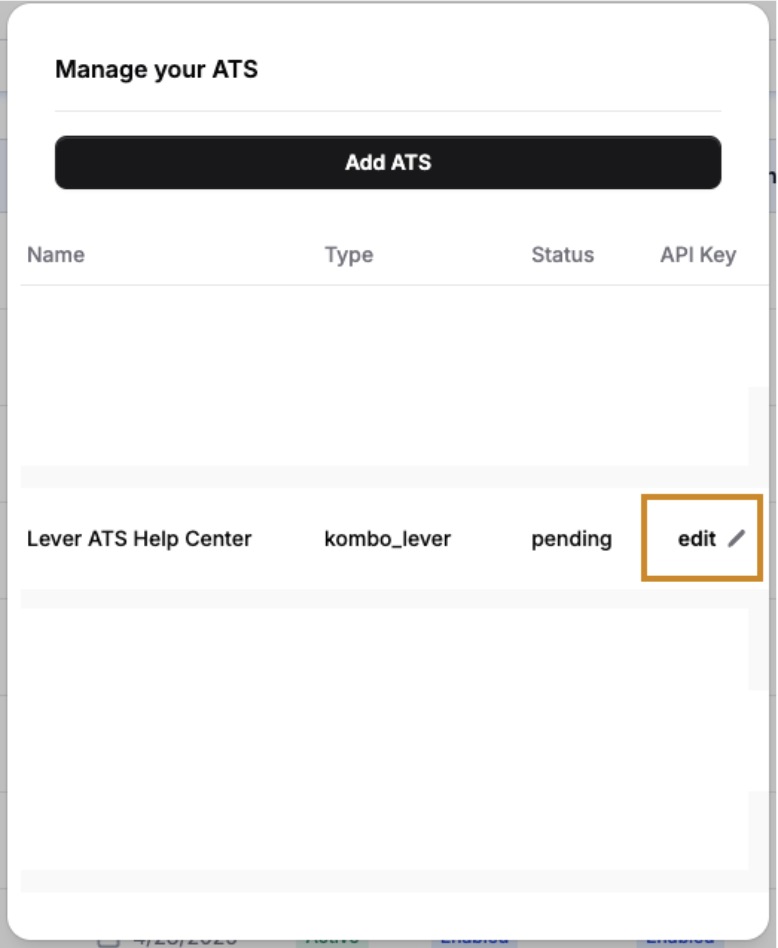Sort by the Name column header
778x948 pixels.
tap(56, 255)
